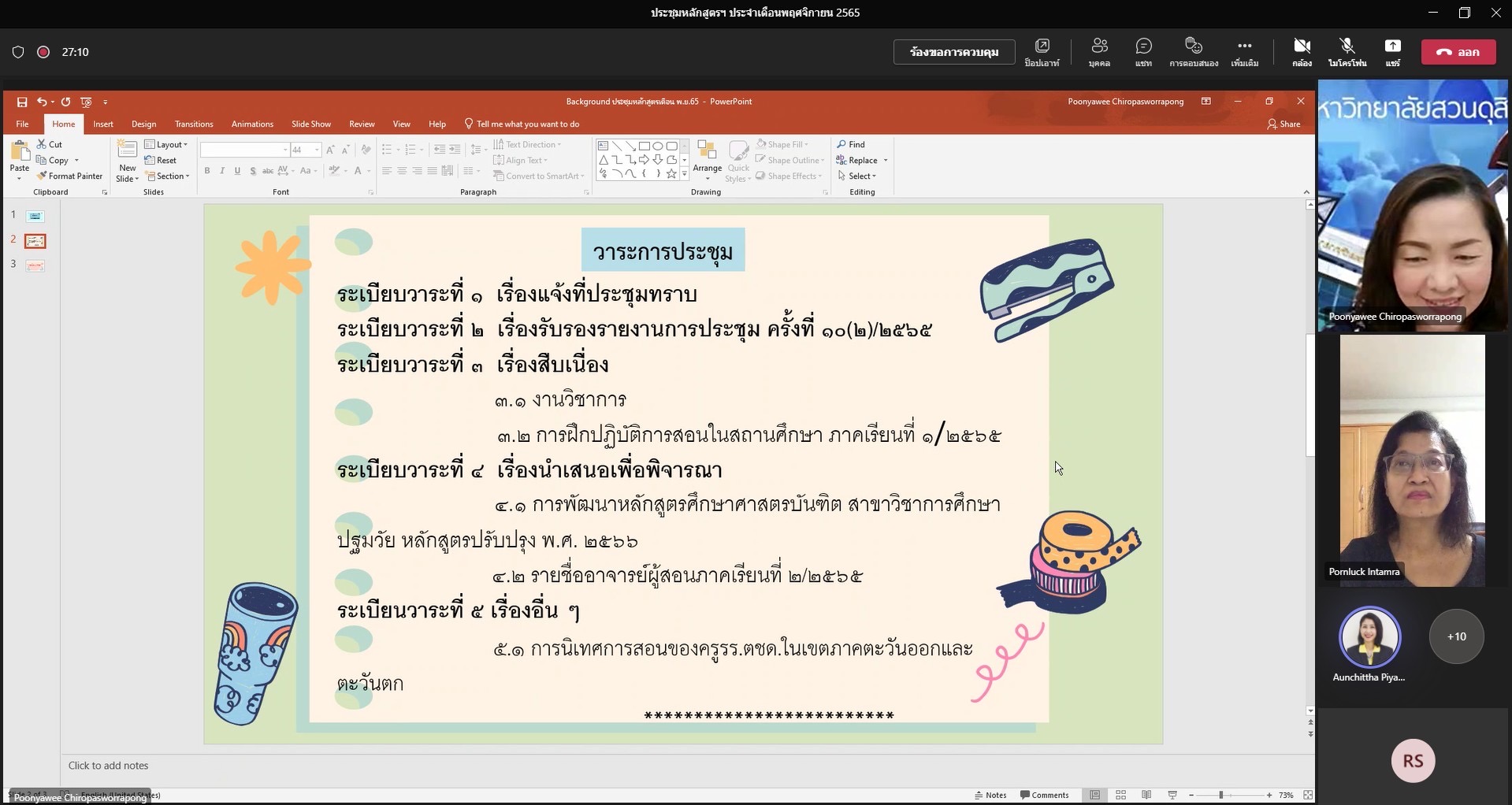Open the font size dropdown

click(x=317, y=150)
